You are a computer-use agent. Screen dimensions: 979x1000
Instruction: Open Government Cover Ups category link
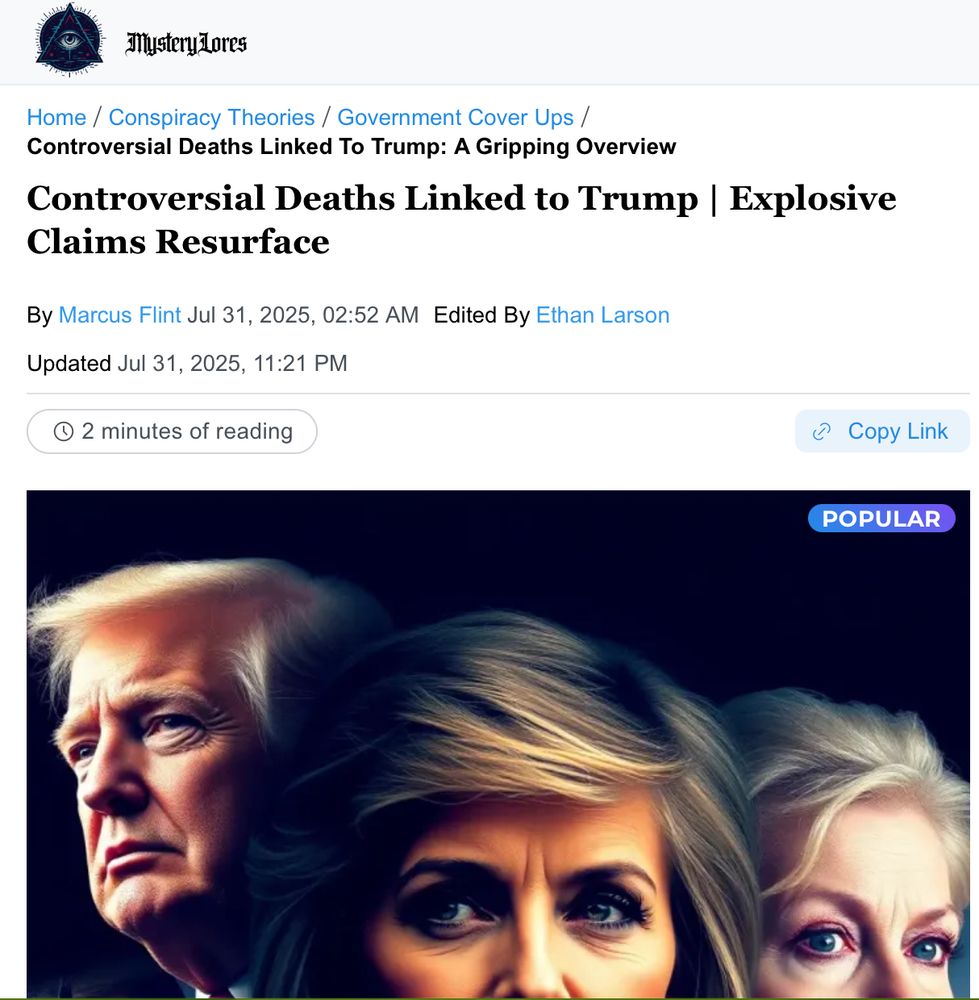click(455, 117)
